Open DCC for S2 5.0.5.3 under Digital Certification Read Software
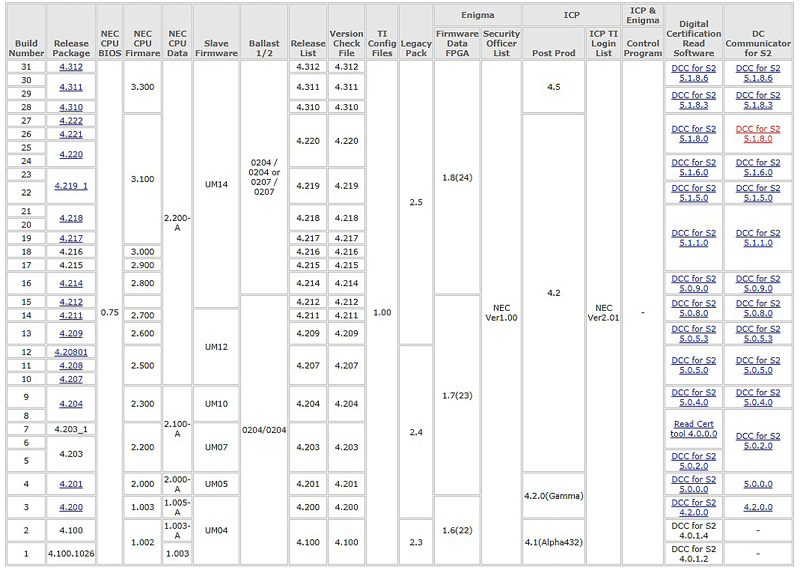 (x=693, y=334)
